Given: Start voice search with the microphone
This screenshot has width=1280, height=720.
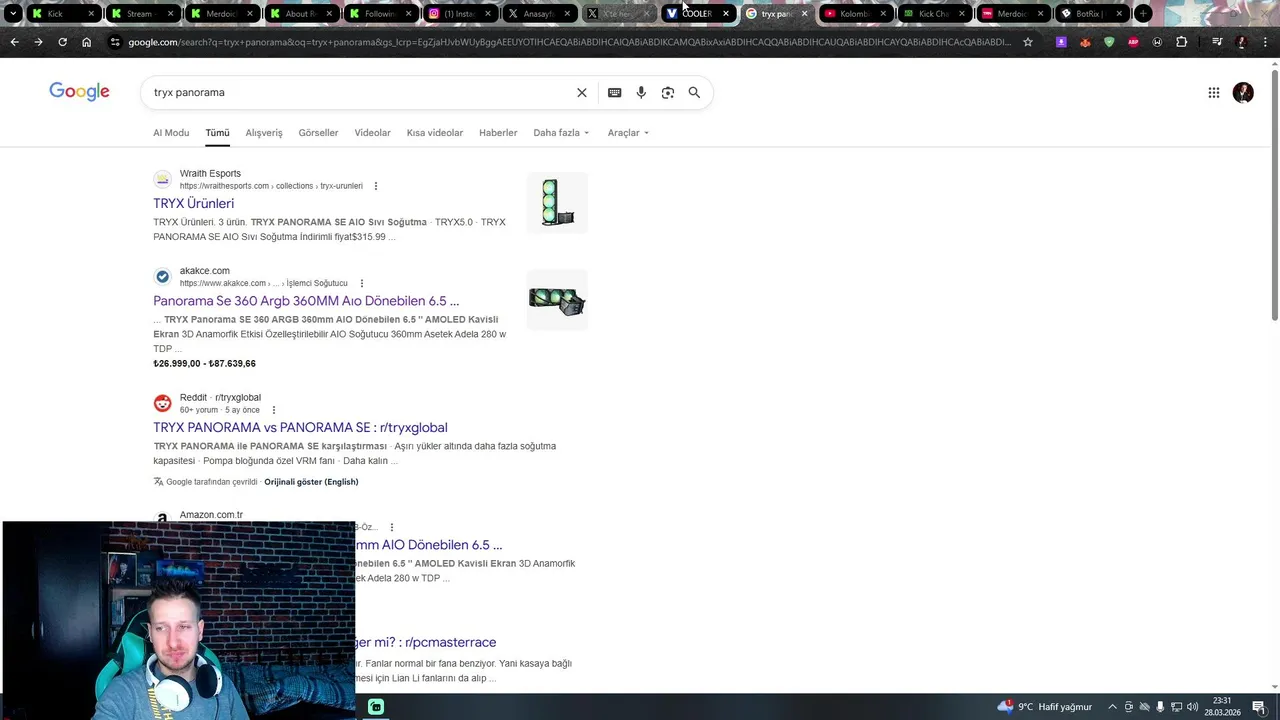Looking at the screenshot, I should pos(641,92).
